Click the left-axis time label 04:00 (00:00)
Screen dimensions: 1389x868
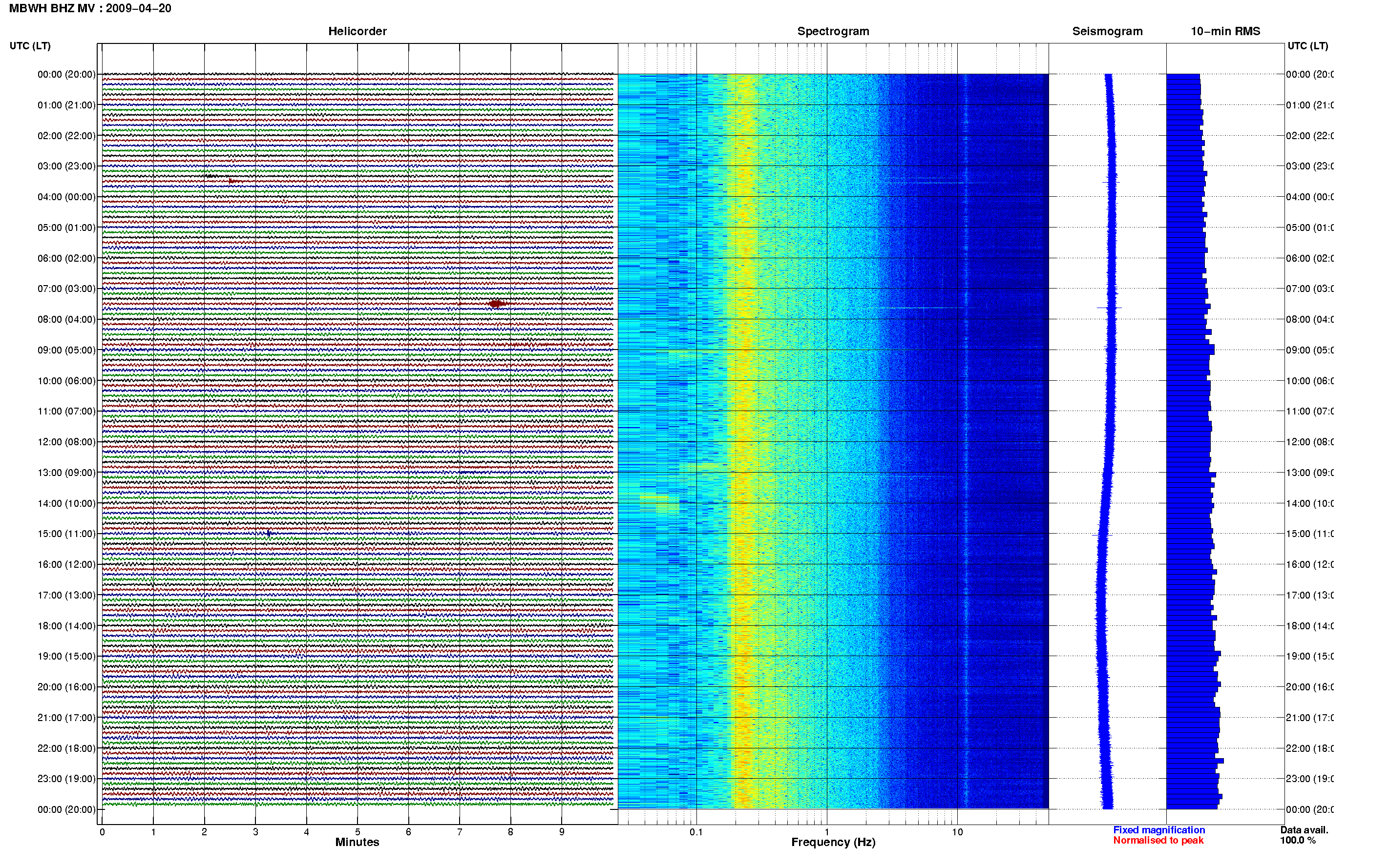pos(66,197)
